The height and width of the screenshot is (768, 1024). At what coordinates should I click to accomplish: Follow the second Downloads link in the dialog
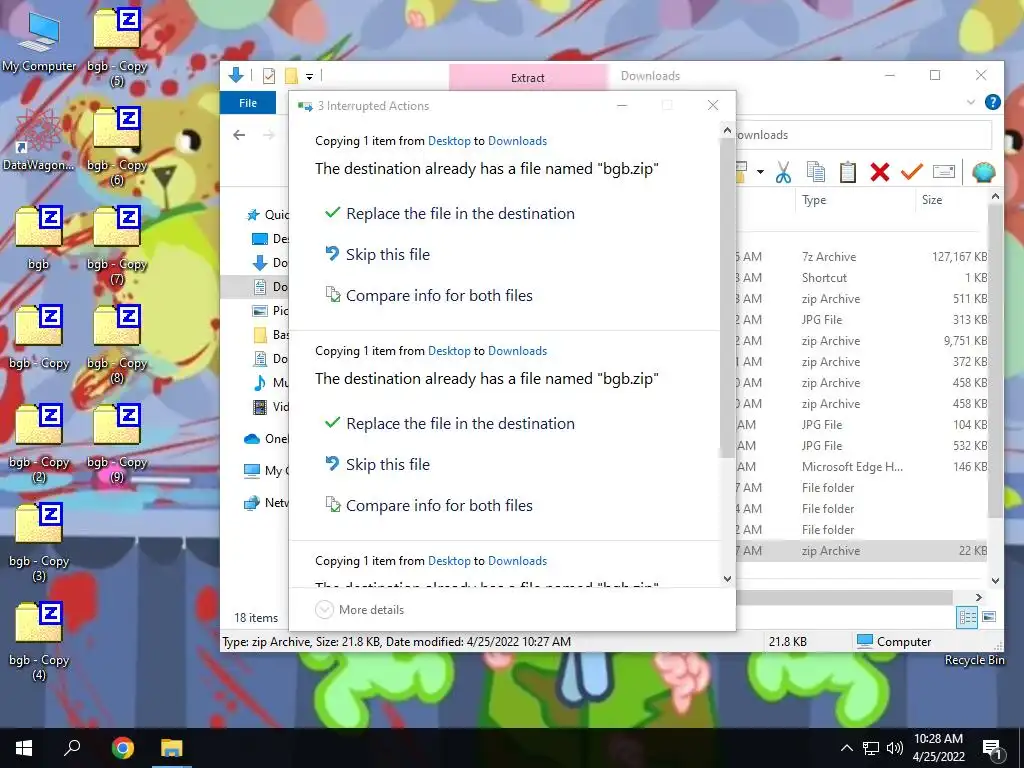pyautogui.click(x=517, y=351)
